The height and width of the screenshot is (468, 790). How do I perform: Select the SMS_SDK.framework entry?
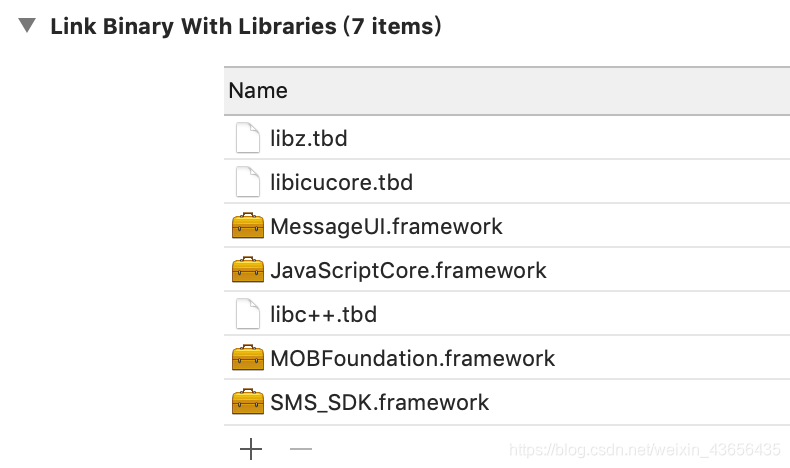[507, 402]
